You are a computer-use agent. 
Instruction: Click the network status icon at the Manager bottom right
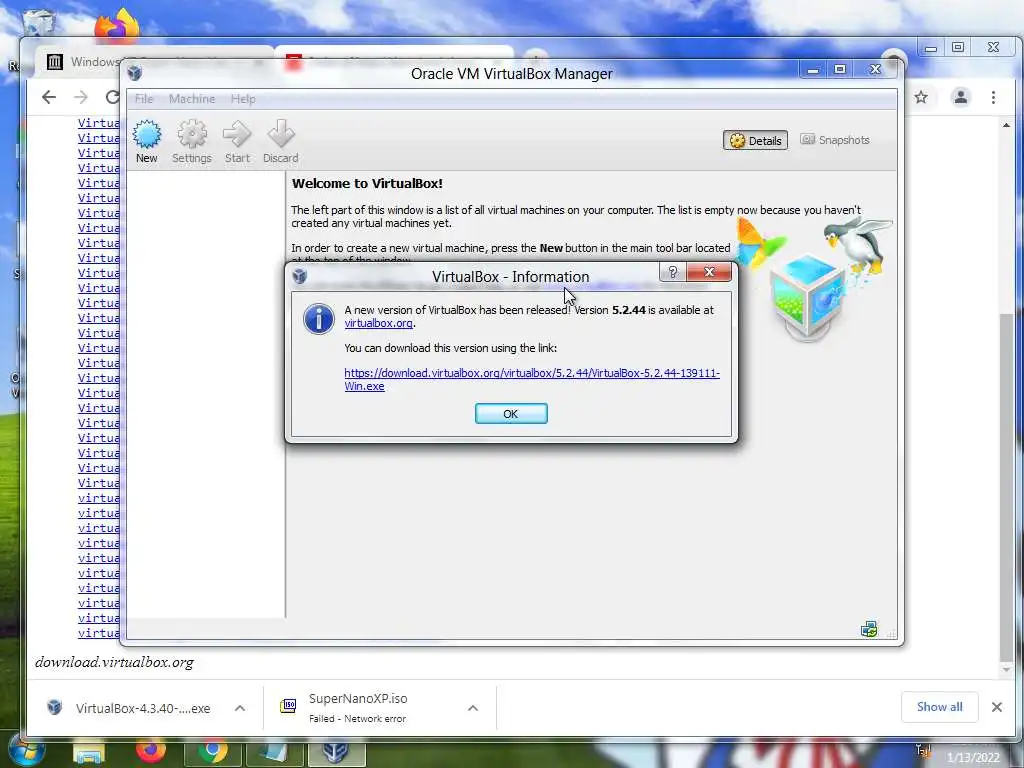click(x=869, y=629)
